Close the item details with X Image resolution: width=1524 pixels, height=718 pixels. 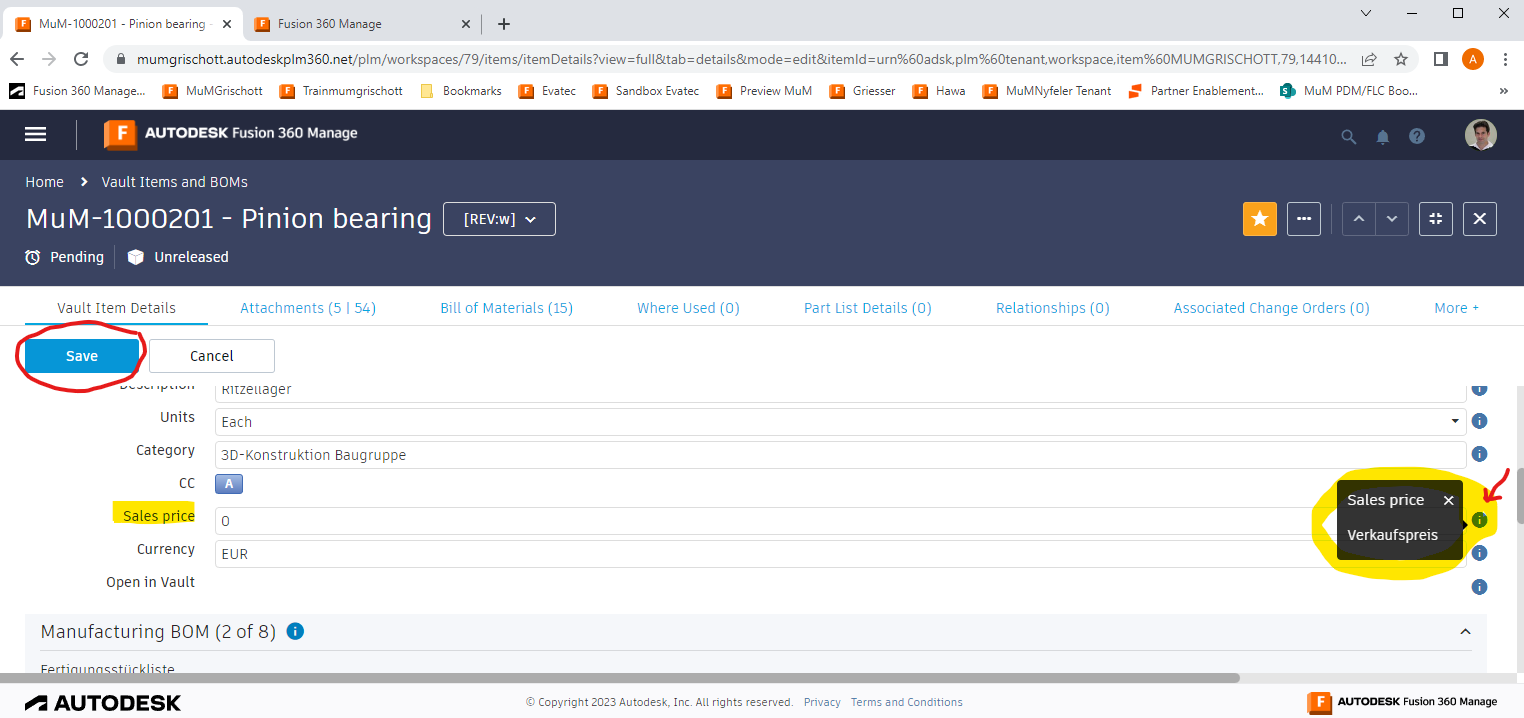click(1480, 219)
